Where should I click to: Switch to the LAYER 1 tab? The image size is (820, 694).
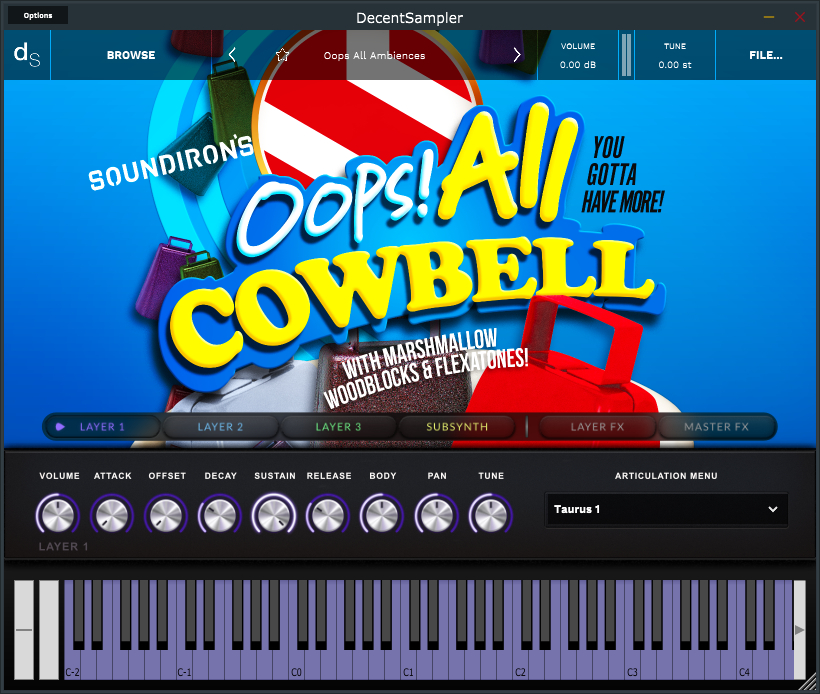102,427
